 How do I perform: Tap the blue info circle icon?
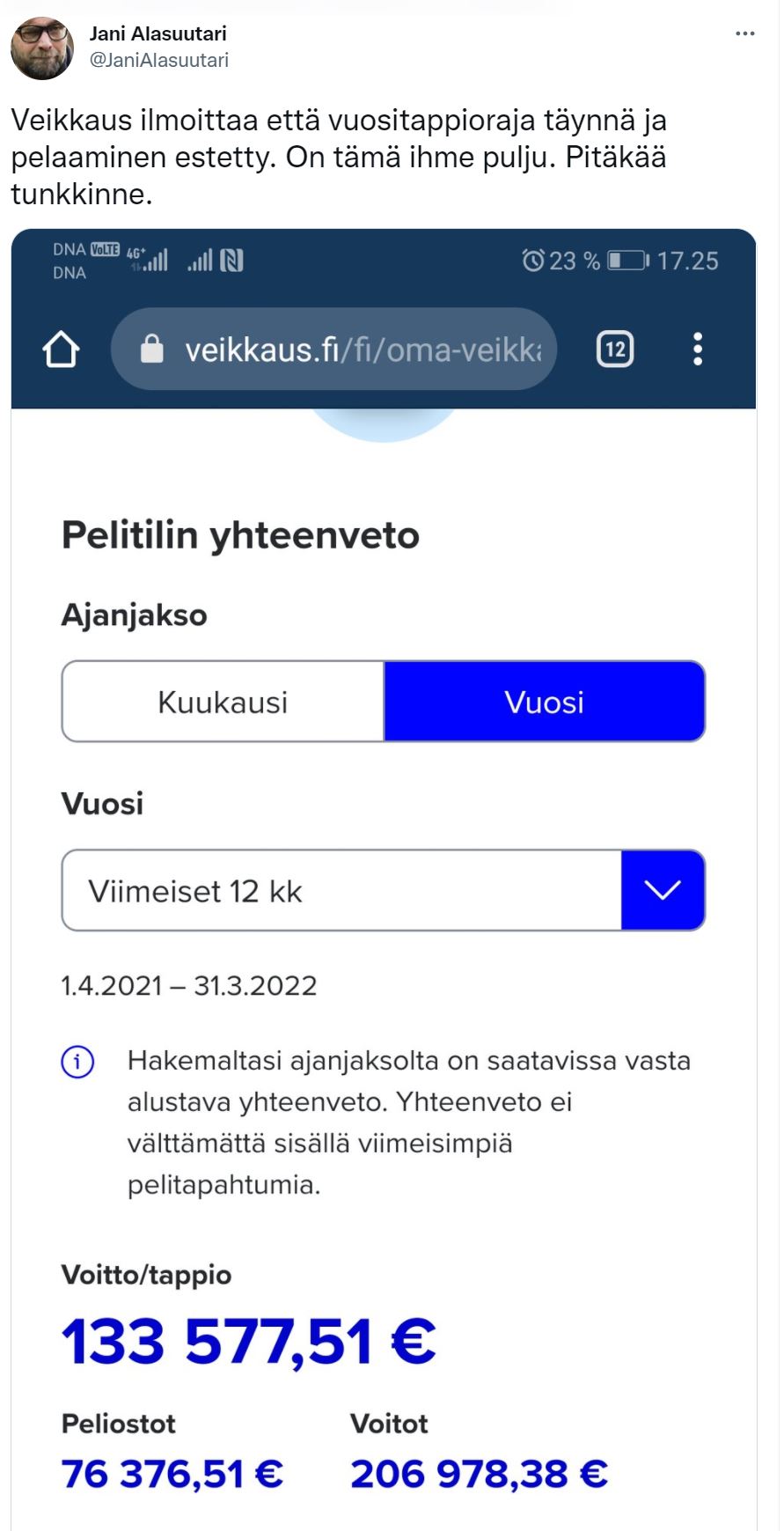(x=77, y=1062)
